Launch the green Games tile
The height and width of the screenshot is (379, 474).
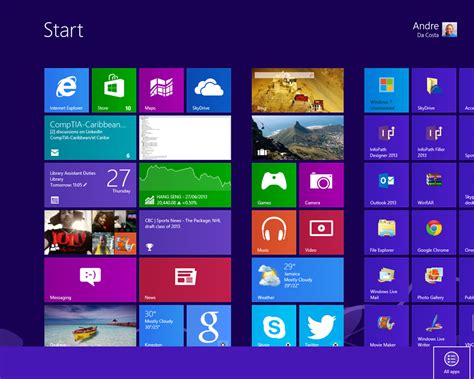(x=274, y=185)
